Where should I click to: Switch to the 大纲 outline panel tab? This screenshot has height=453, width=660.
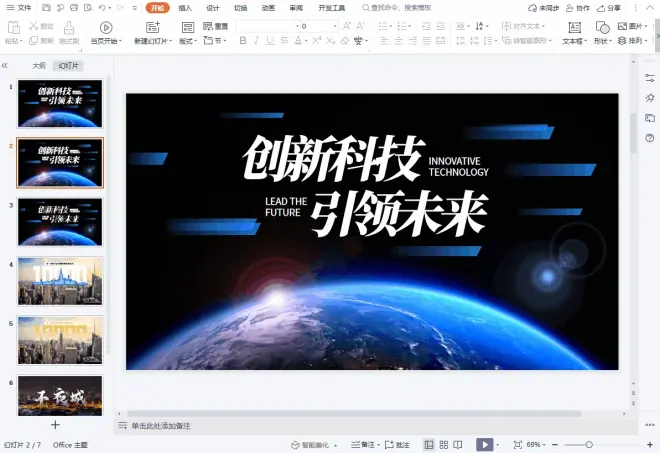click(x=39, y=66)
